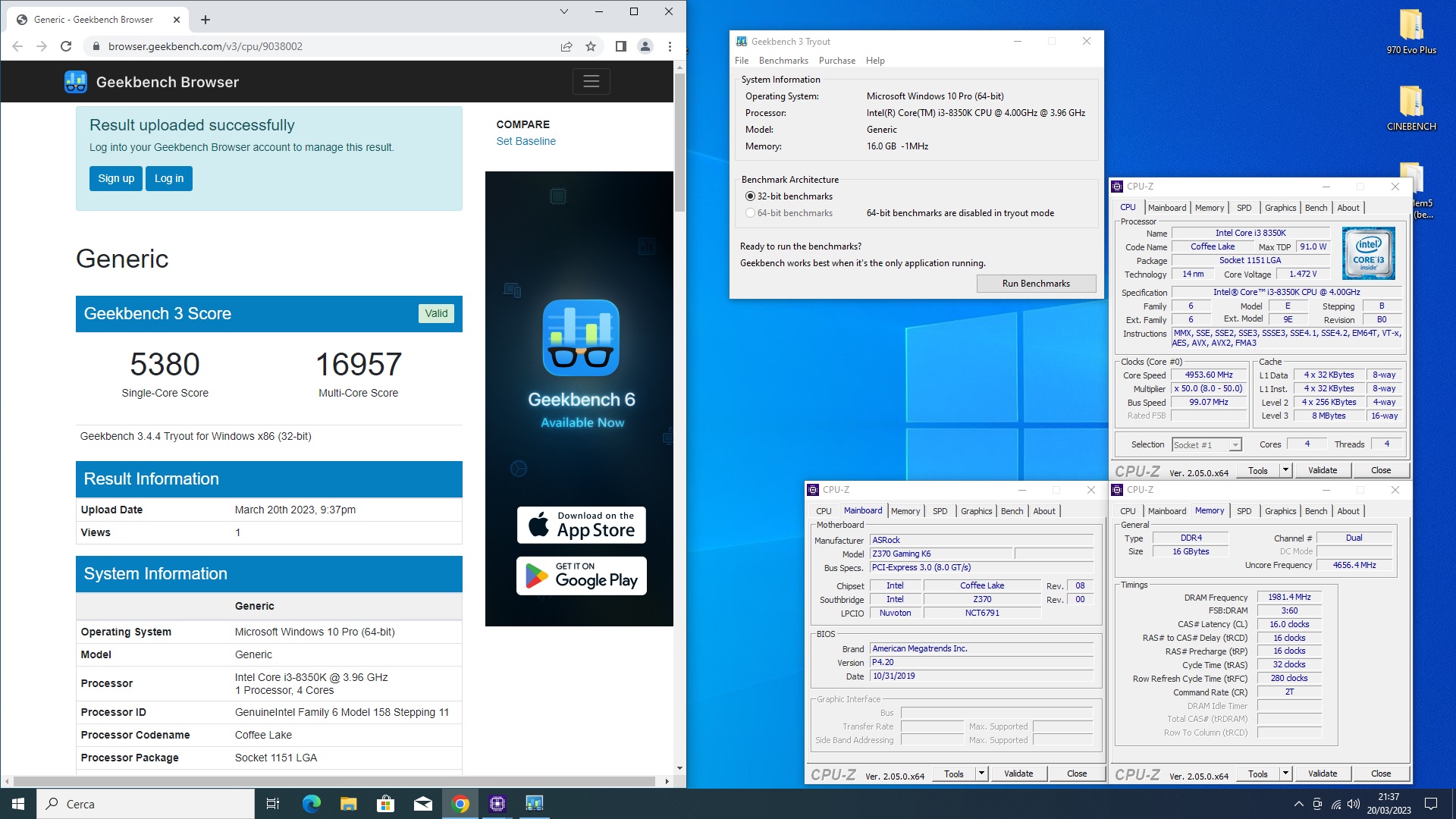Click the Log in button

(x=169, y=178)
